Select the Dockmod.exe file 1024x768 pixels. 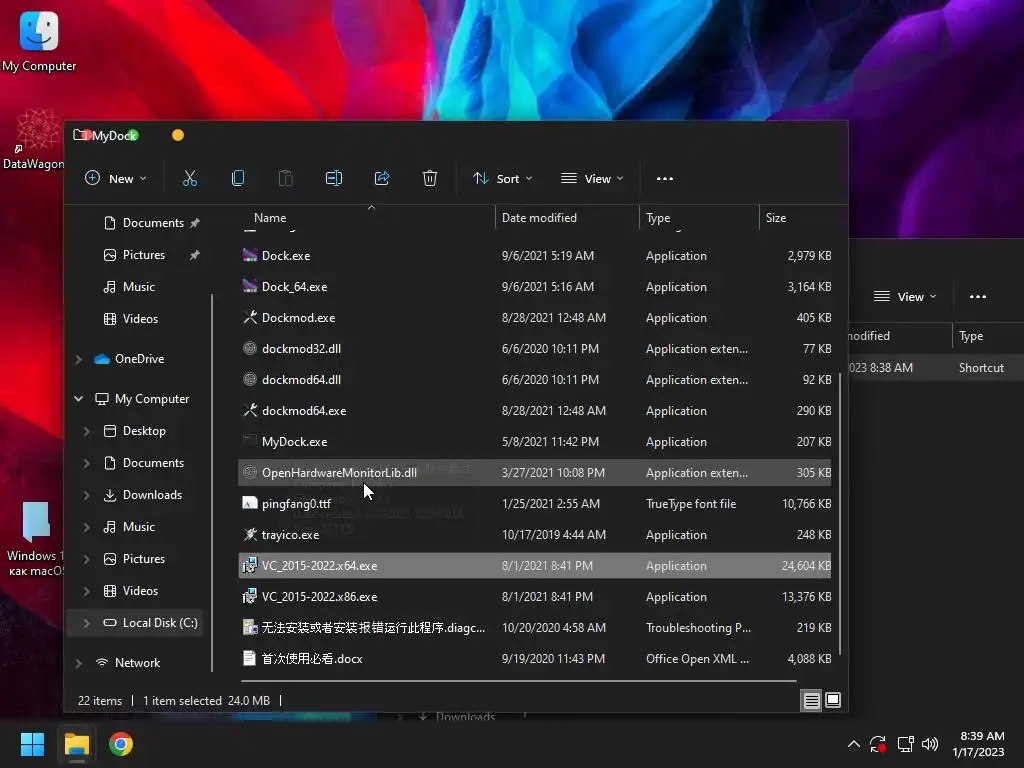pos(535,317)
